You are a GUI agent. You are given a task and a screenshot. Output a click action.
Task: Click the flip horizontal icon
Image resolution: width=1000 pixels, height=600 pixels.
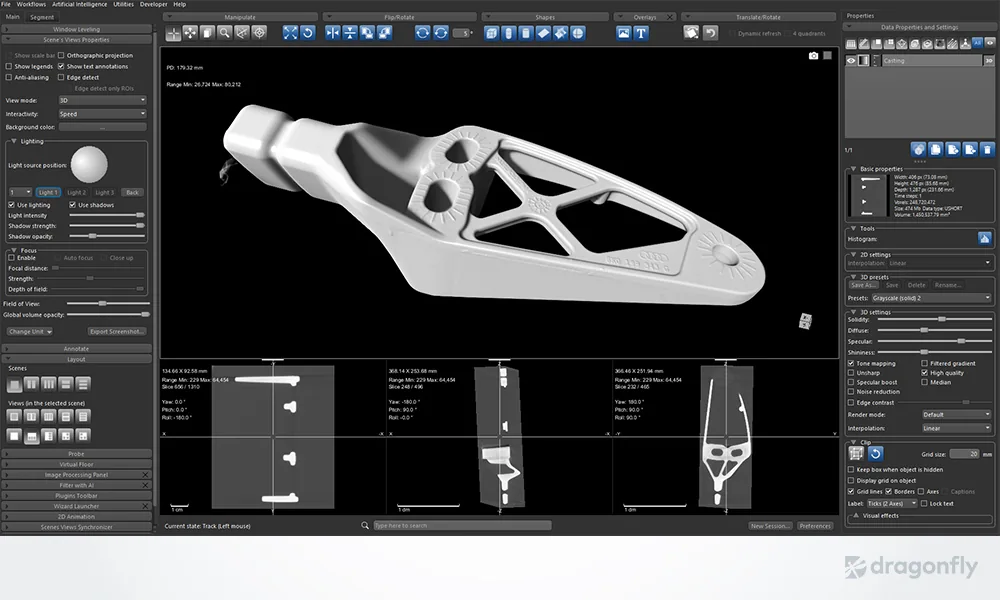pyautogui.click(x=333, y=33)
